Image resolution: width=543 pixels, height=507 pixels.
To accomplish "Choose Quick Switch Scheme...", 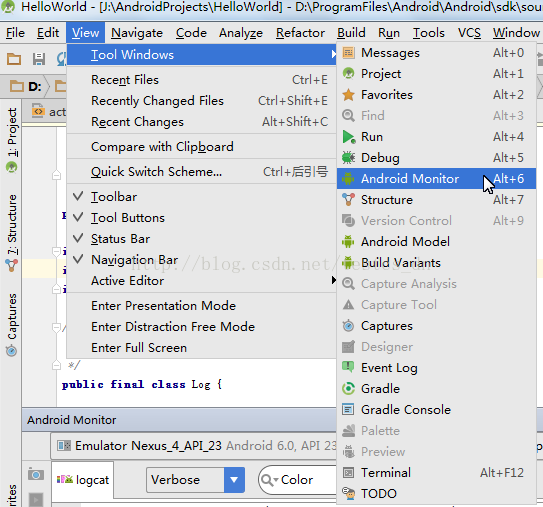I will [202, 172].
